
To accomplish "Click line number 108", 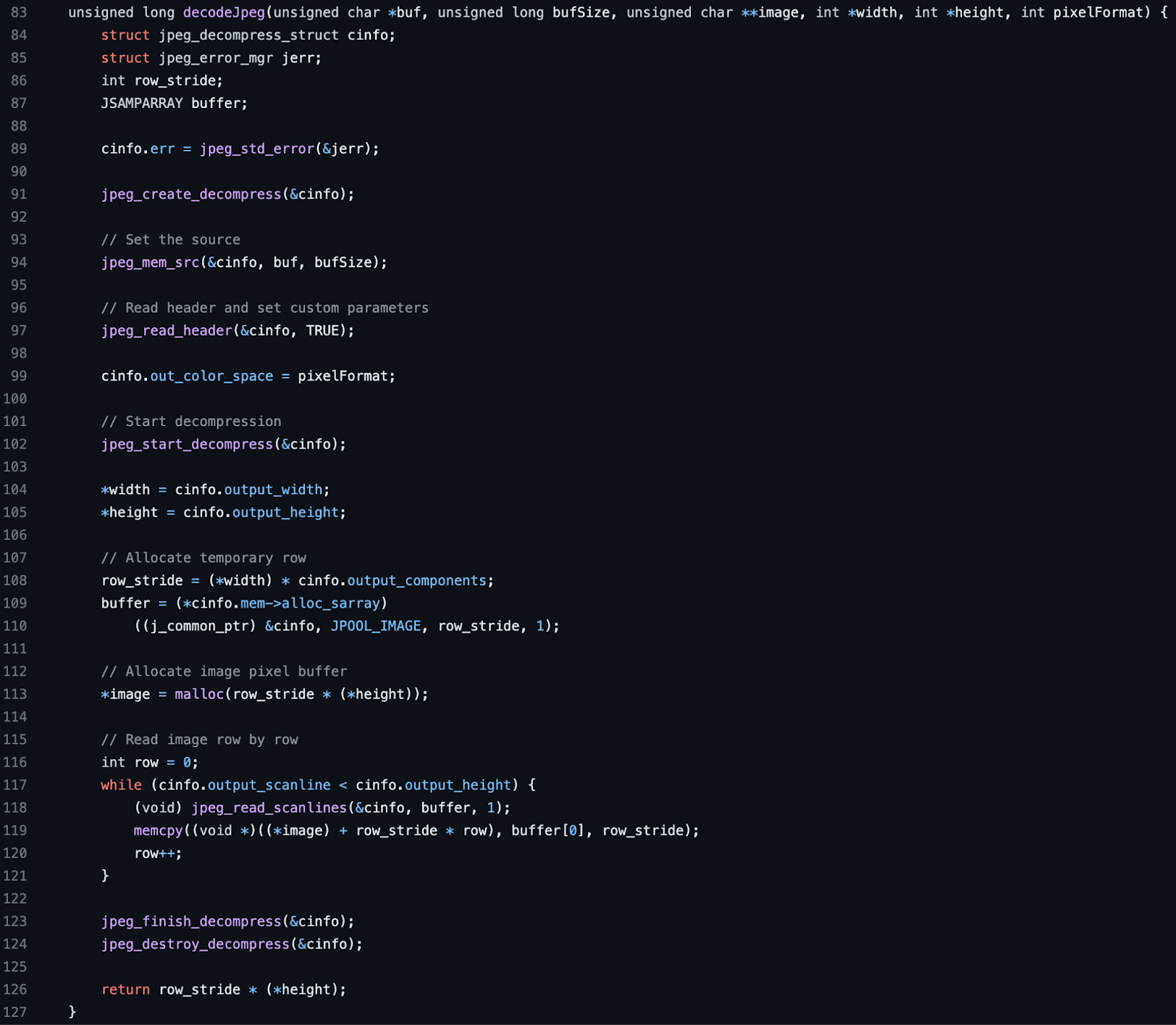I will coord(15,580).
